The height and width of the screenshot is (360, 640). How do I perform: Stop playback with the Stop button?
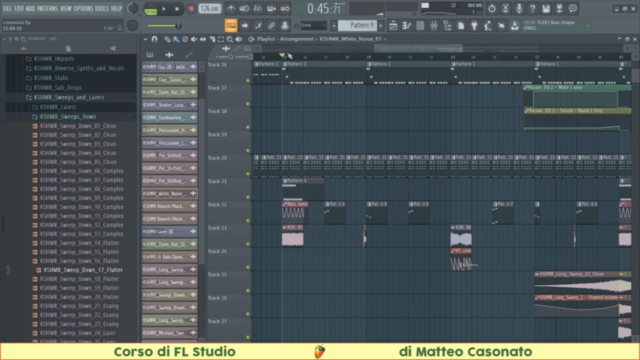tap(177, 9)
